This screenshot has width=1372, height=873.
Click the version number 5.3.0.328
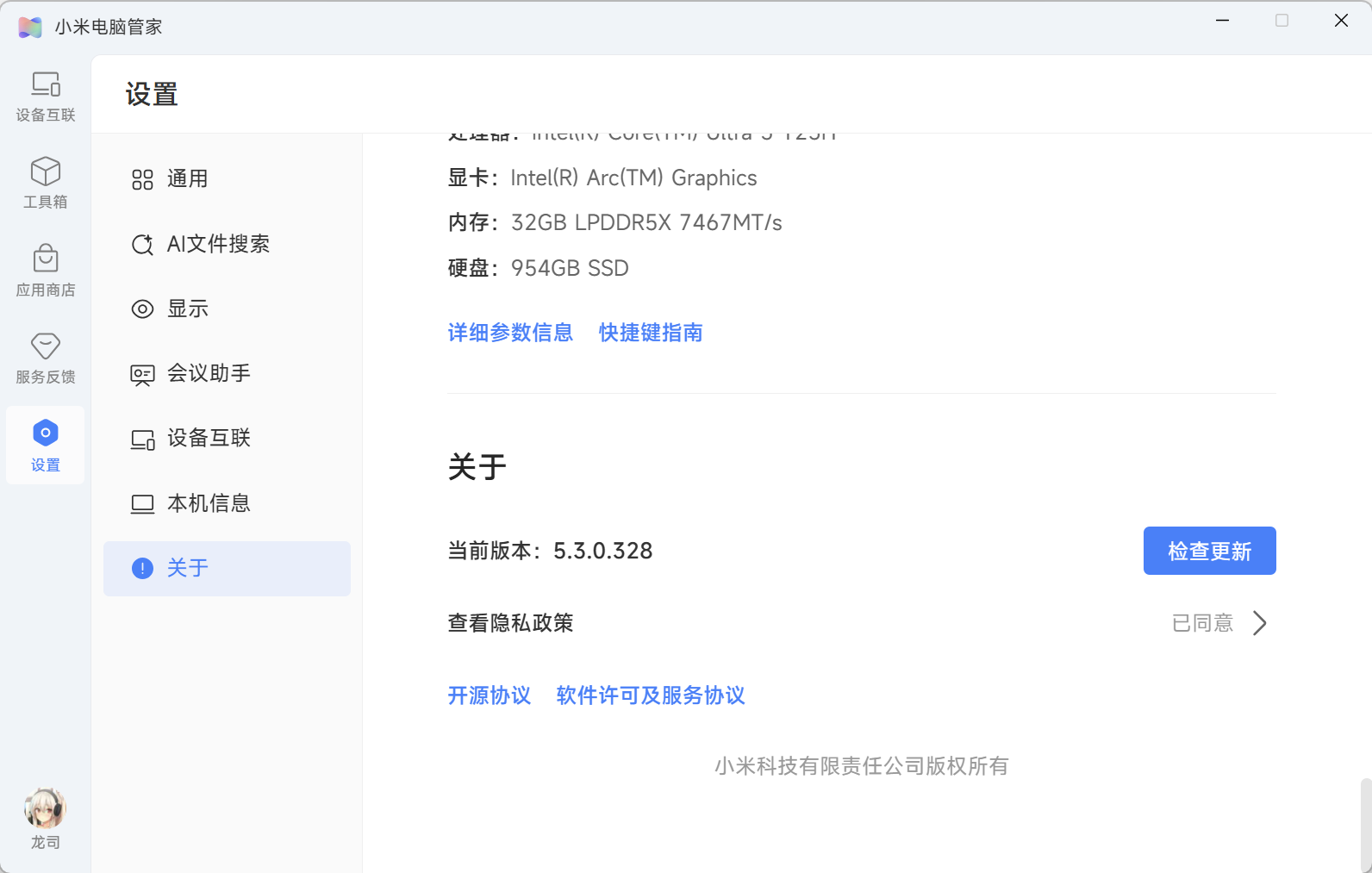click(x=602, y=551)
